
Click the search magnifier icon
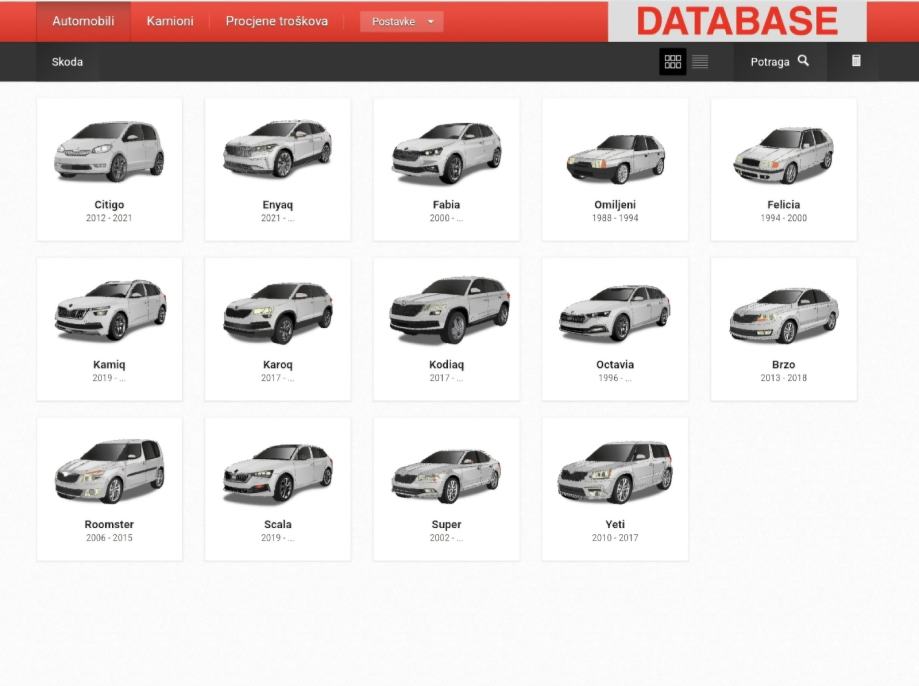click(x=804, y=60)
